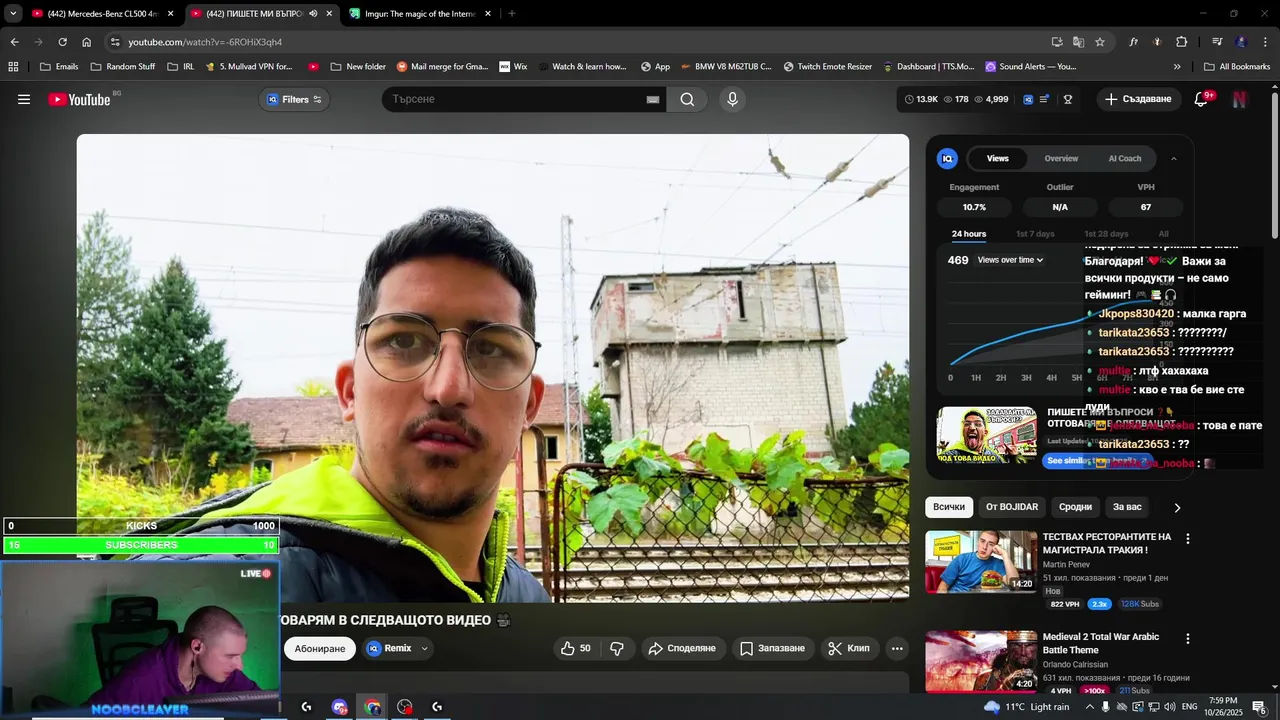Reload the page
The height and width of the screenshot is (720, 1280).
pyautogui.click(x=62, y=42)
